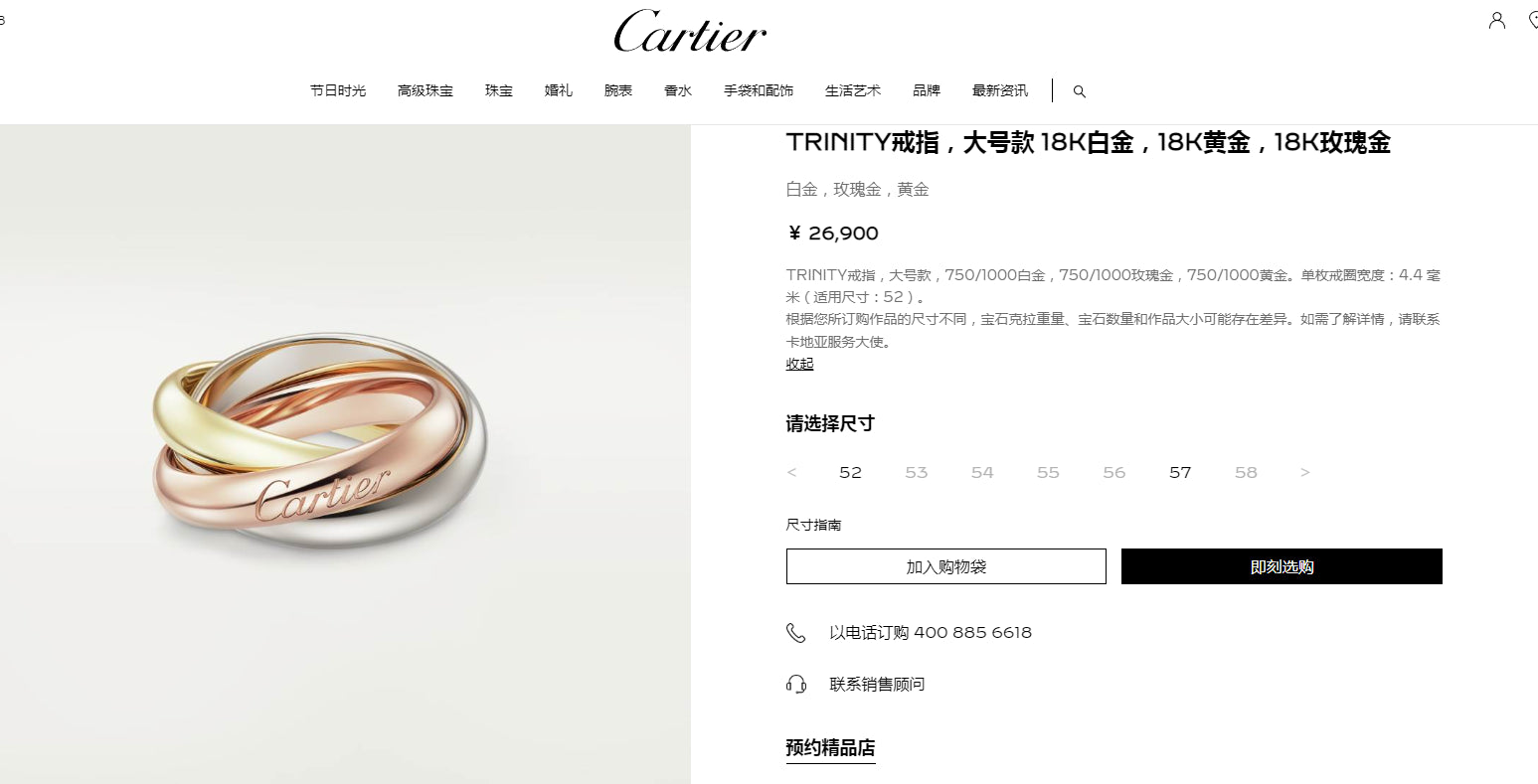Select ring size 52

[850, 473]
